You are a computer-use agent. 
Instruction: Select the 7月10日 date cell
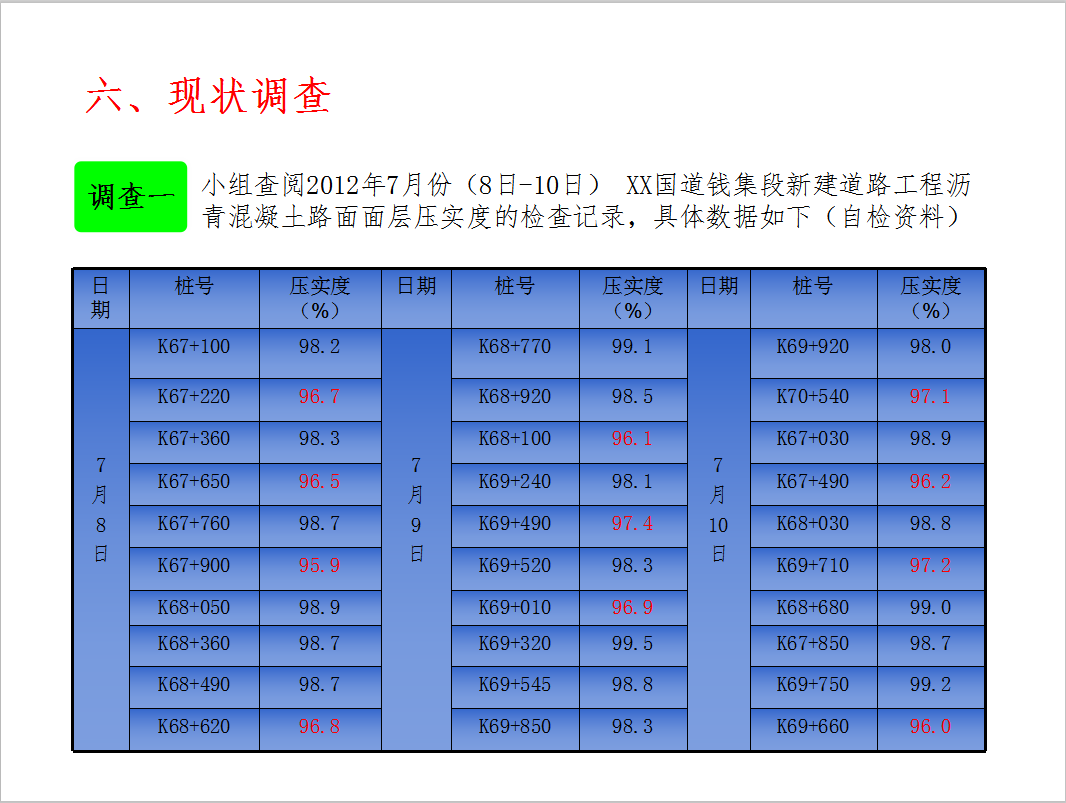(x=719, y=540)
